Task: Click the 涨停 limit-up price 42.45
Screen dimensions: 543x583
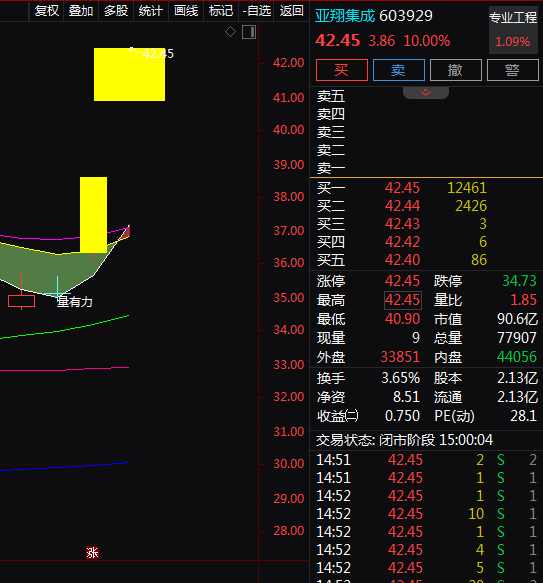Action: pyautogui.click(x=402, y=281)
